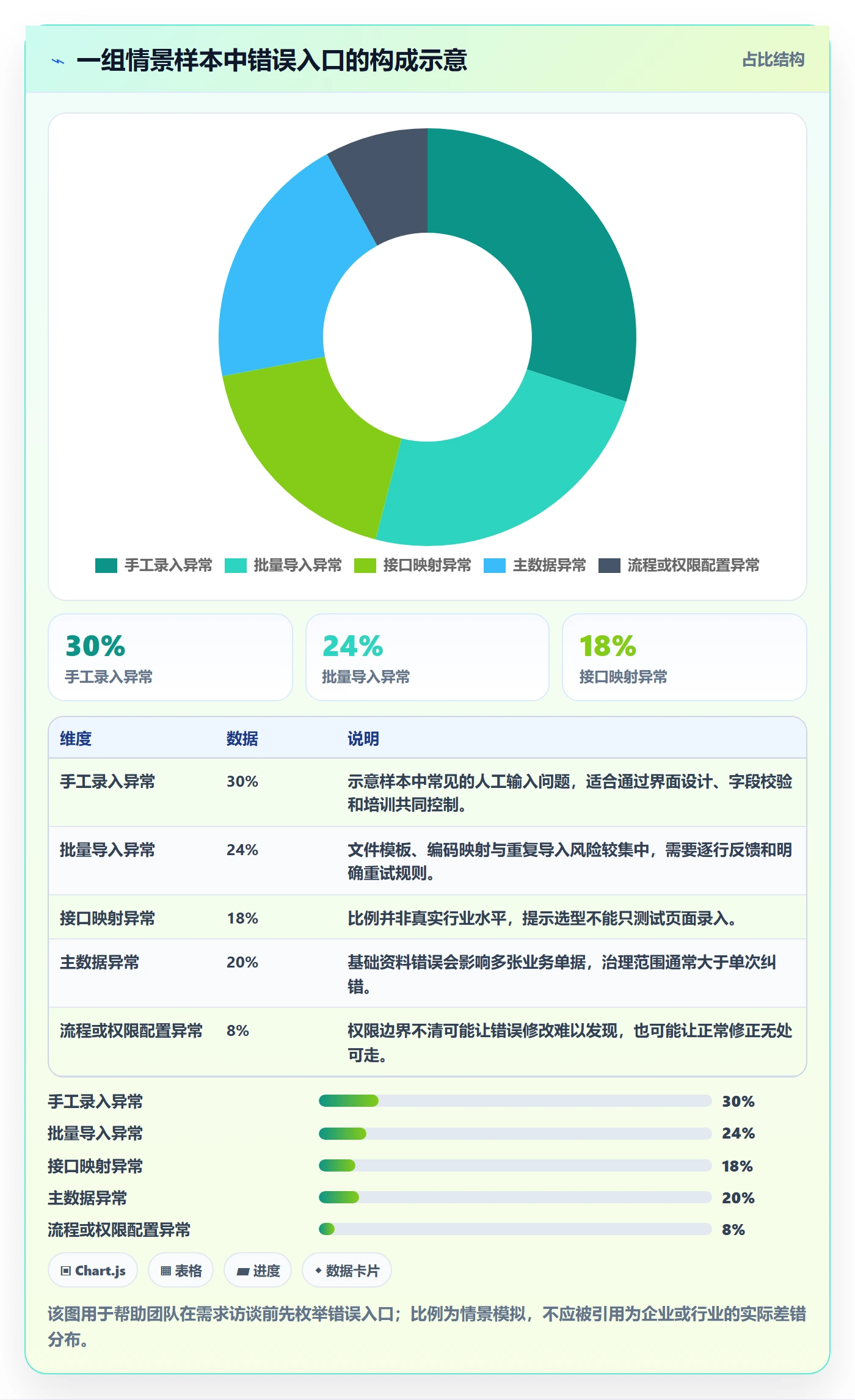Viewport: 855px width, 1400px height.
Task: Open the 24% 批量导入异常 data card
Action: point(428,657)
